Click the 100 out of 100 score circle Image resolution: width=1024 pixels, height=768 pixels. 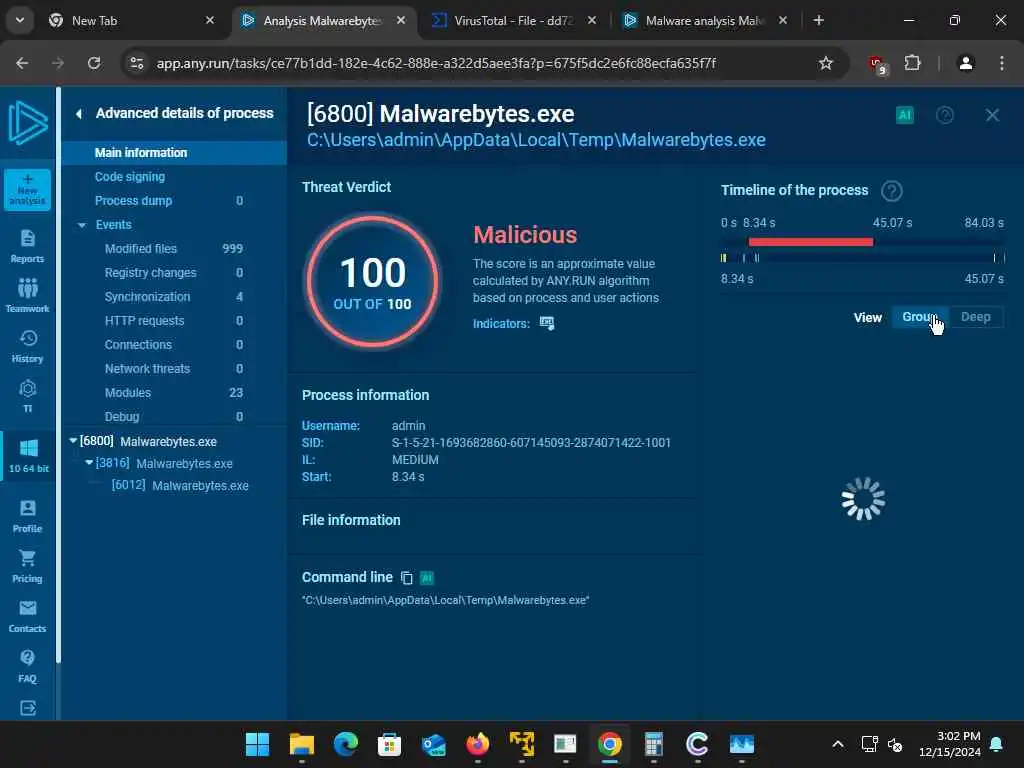pyautogui.click(x=373, y=281)
